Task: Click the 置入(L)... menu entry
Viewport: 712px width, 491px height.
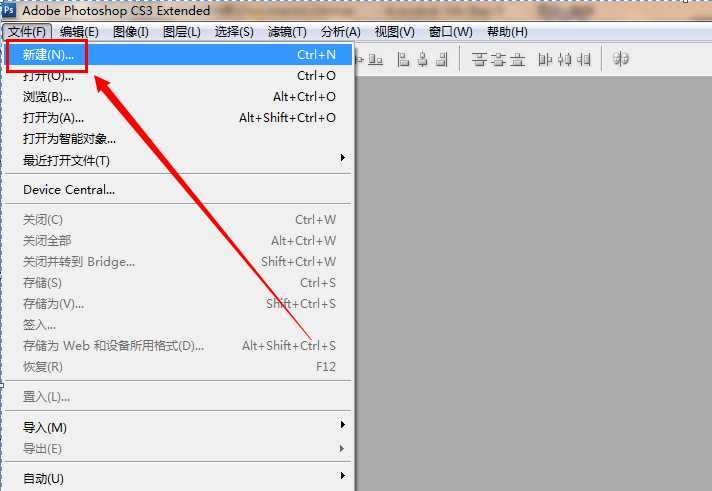Action: point(179,397)
